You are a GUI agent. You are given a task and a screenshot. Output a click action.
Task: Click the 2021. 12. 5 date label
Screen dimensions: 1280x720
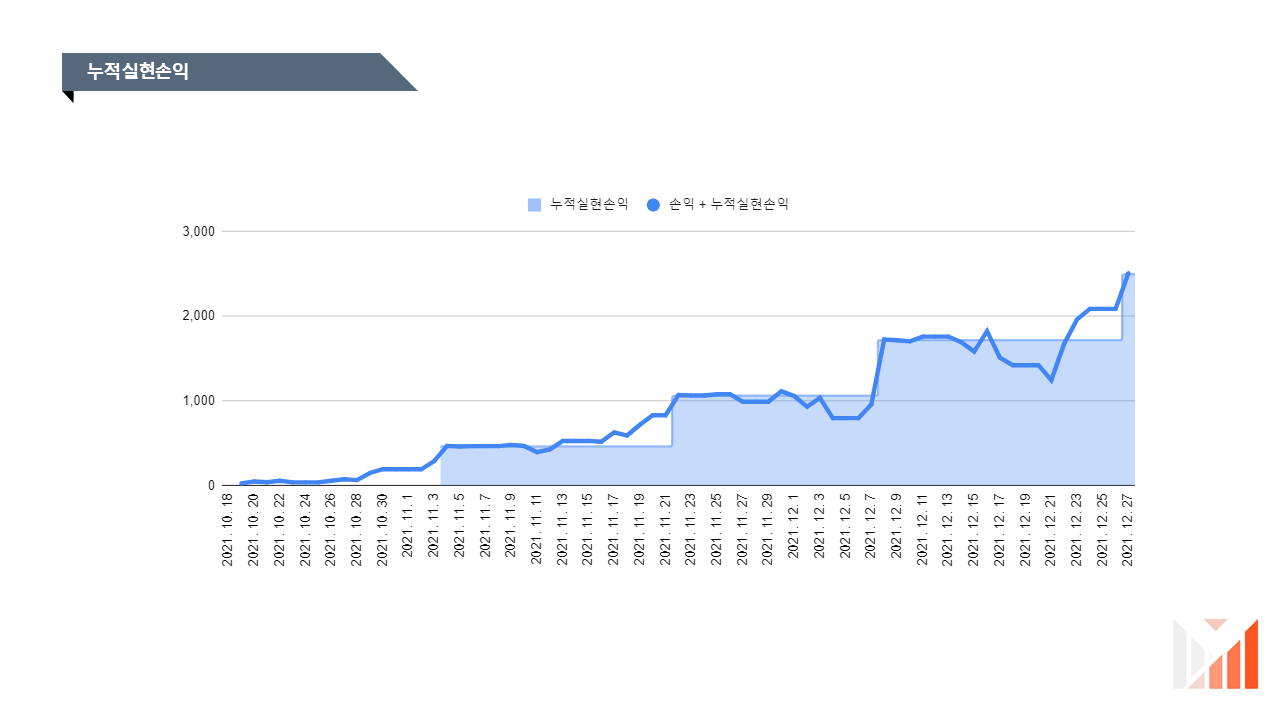coord(846,526)
